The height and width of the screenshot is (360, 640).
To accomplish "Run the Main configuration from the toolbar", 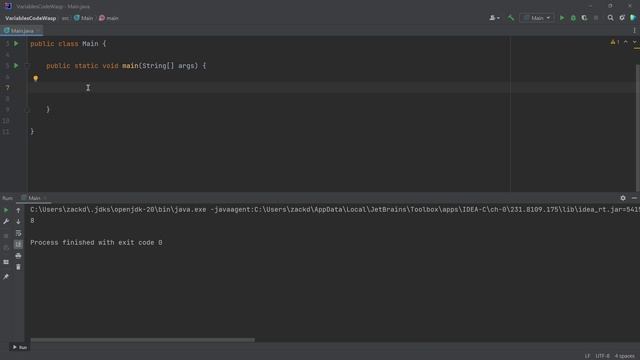I will coord(562,18).
